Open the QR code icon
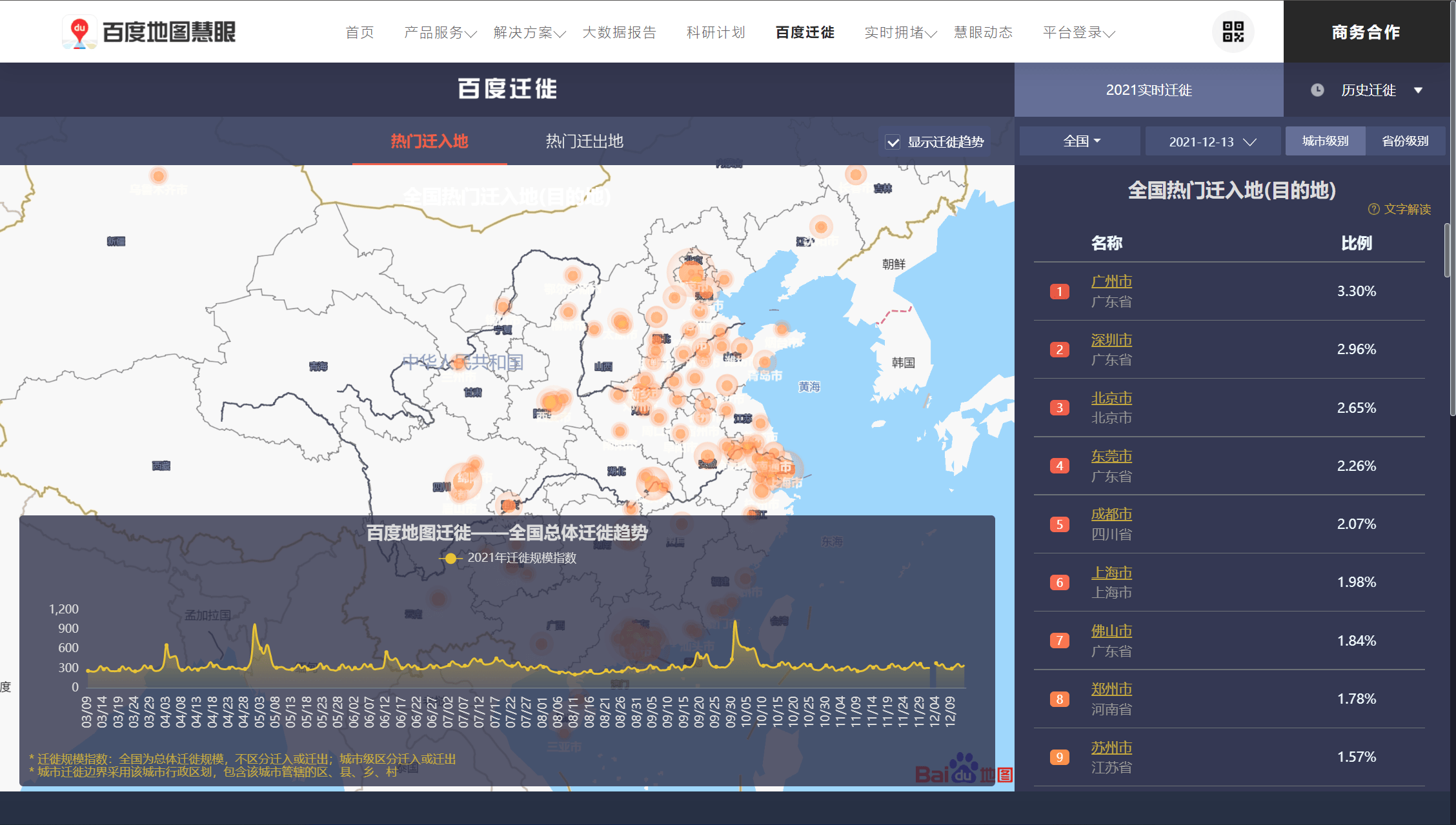This screenshot has height=825, width=1456. pos(1233,32)
